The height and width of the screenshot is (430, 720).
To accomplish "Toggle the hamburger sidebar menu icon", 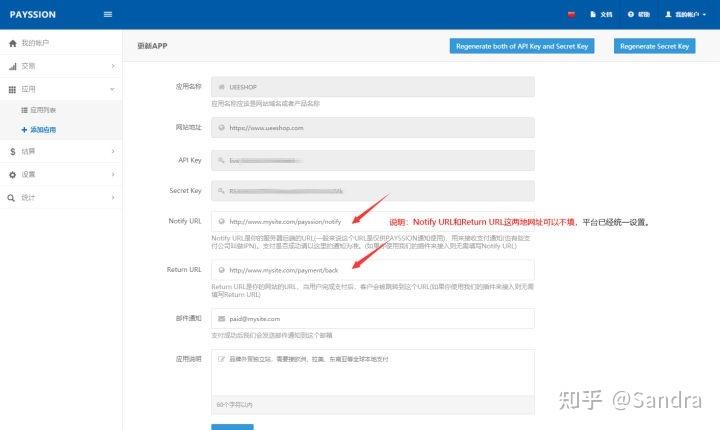I will click(108, 15).
